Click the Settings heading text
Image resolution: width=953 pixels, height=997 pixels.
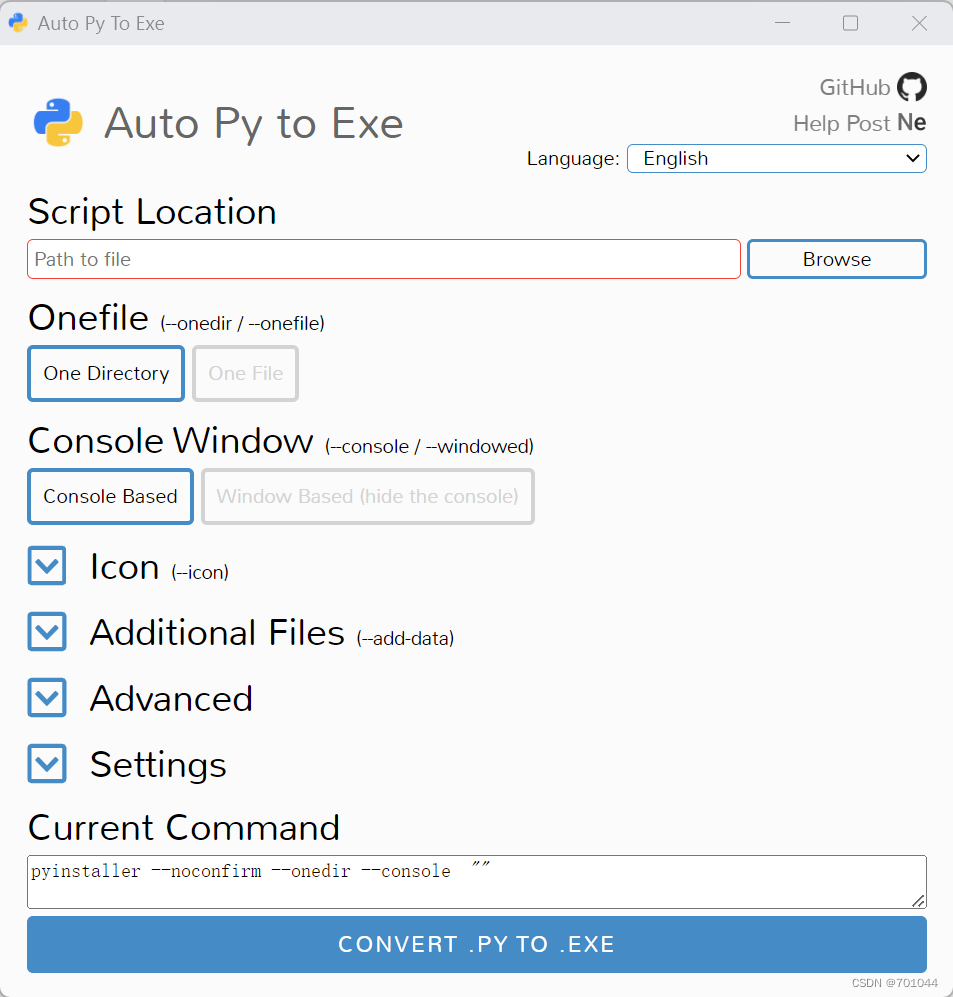[x=158, y=765]
